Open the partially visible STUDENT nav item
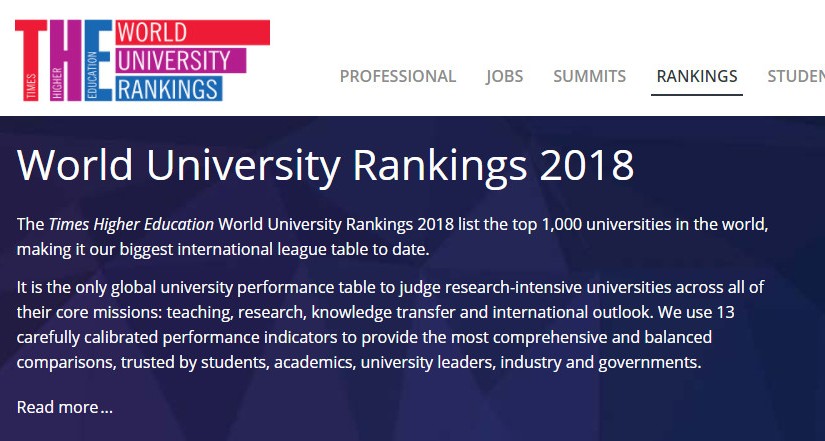 [x=796, y=76]
